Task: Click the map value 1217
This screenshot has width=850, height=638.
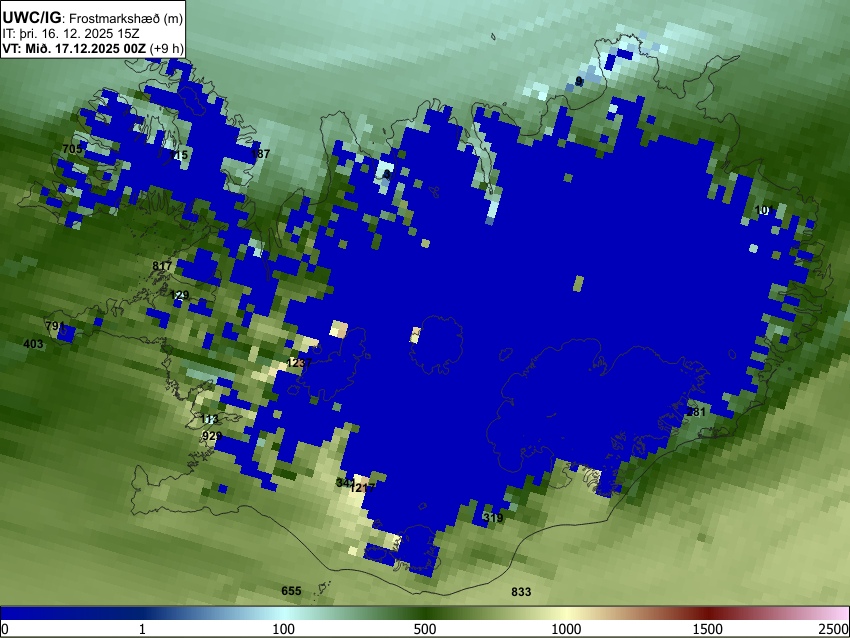Action: pyautogui.click(x=362, y=488)
